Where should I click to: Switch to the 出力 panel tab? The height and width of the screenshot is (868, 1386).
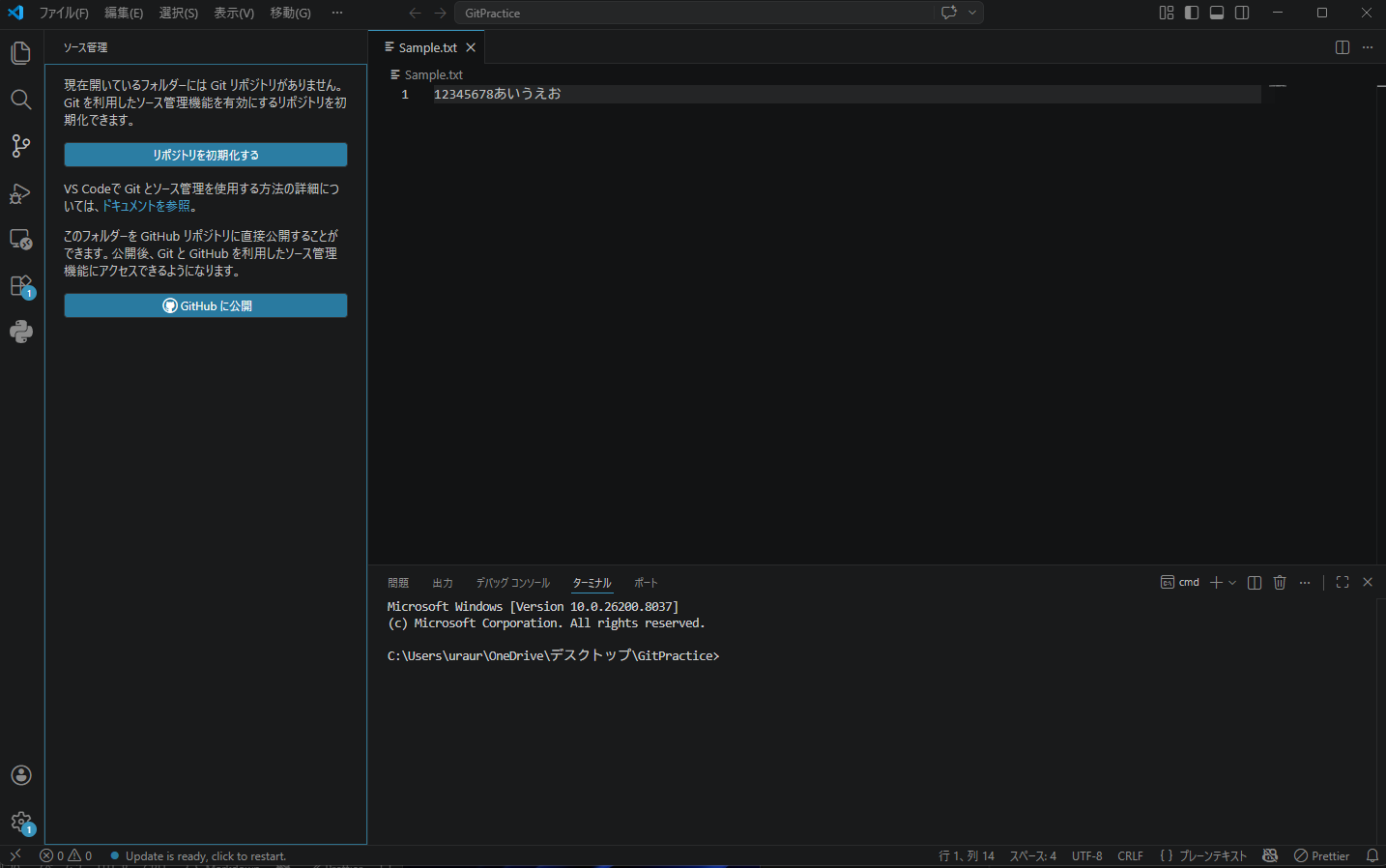[443, 583]
